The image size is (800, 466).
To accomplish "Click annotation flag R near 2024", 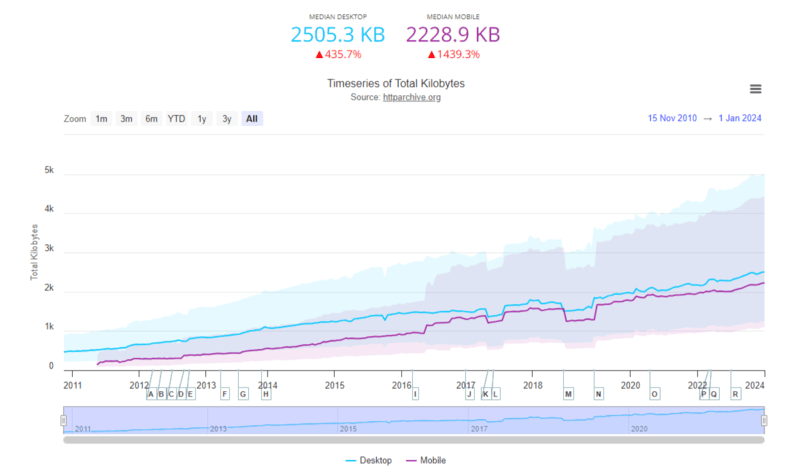I will point(736,394).
